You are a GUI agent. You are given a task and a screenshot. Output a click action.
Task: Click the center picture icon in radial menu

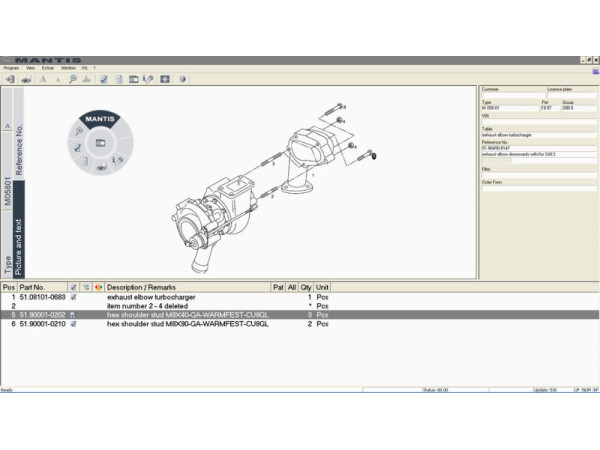click(x=99, y=143)
